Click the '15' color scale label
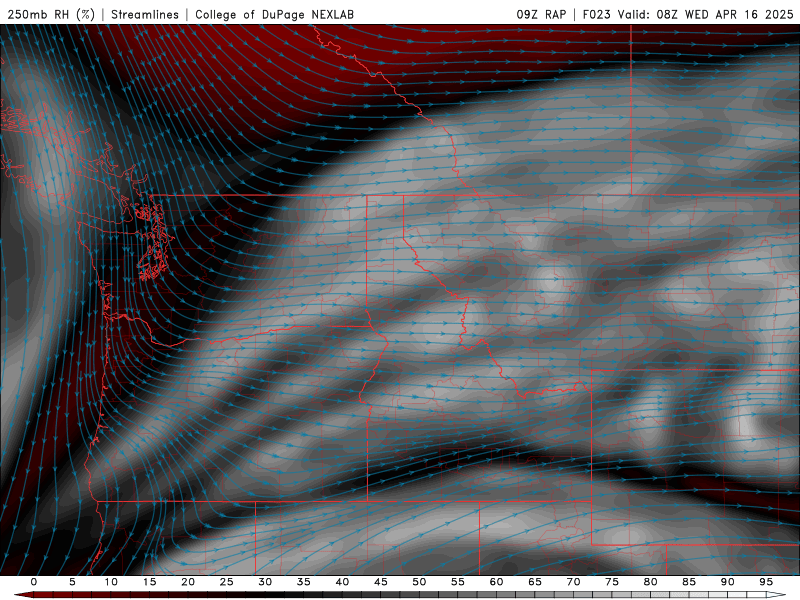Image resolution: width=800 pixels, height=600 pixels. point(149,582)
